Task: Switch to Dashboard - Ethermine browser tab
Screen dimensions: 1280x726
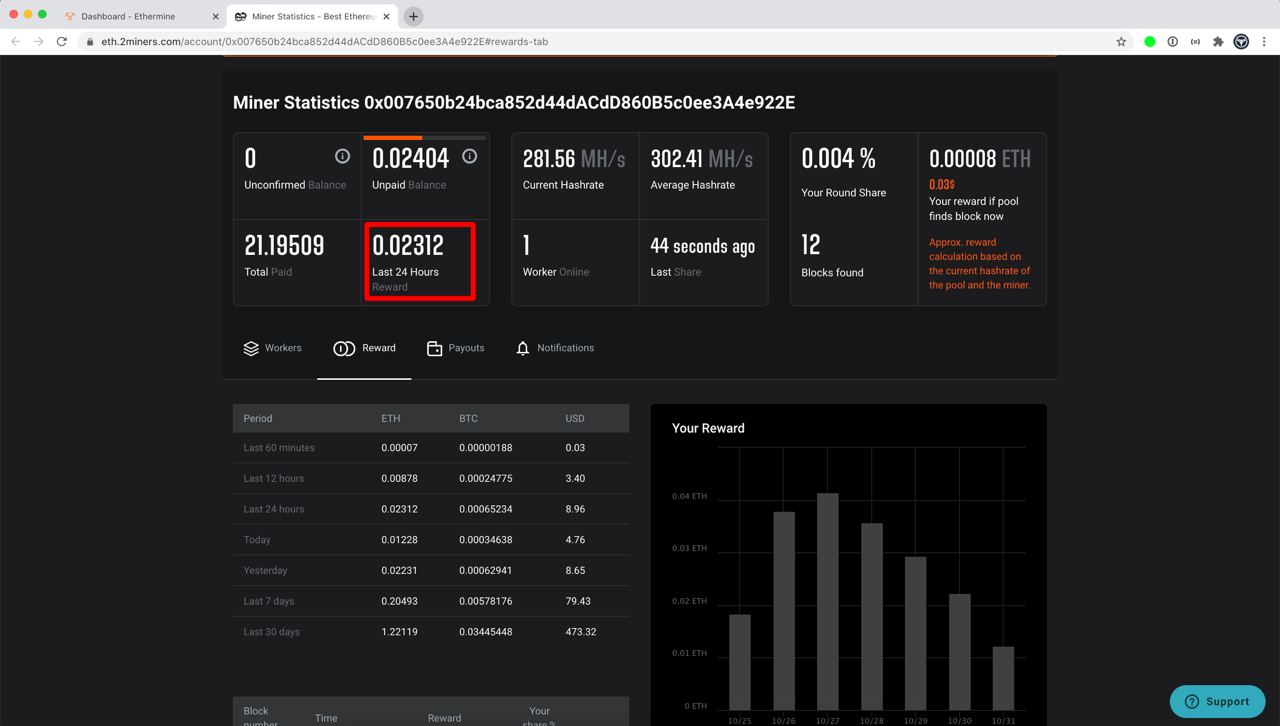Action: tap(142, 16)
